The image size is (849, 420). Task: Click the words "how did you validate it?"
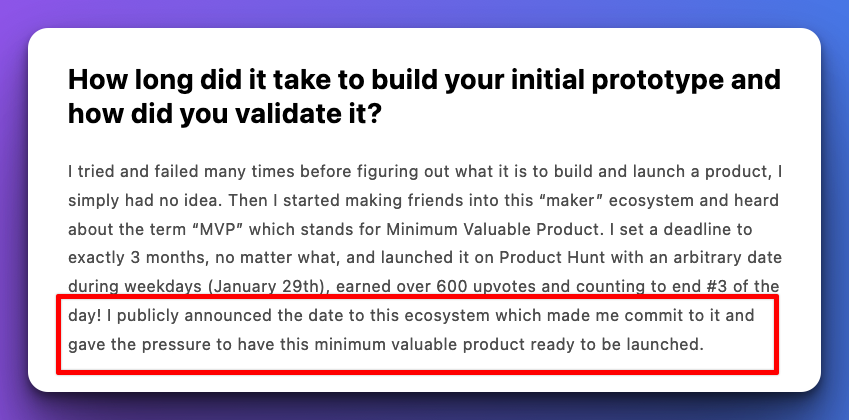tap(223, 114)
